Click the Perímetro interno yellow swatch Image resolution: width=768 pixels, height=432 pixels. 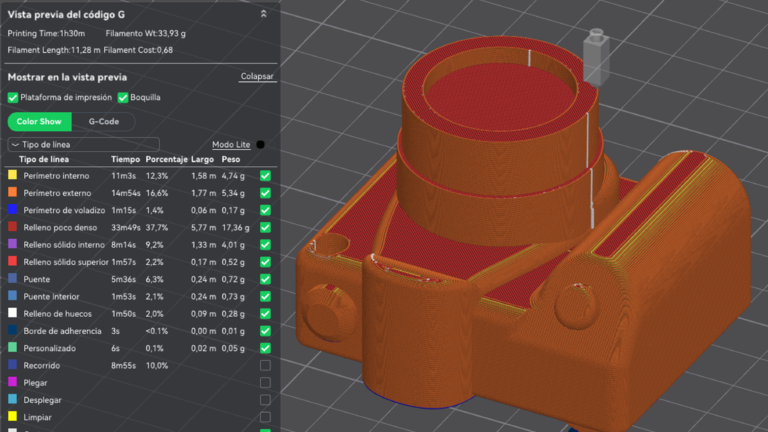[x=13, y=175]
